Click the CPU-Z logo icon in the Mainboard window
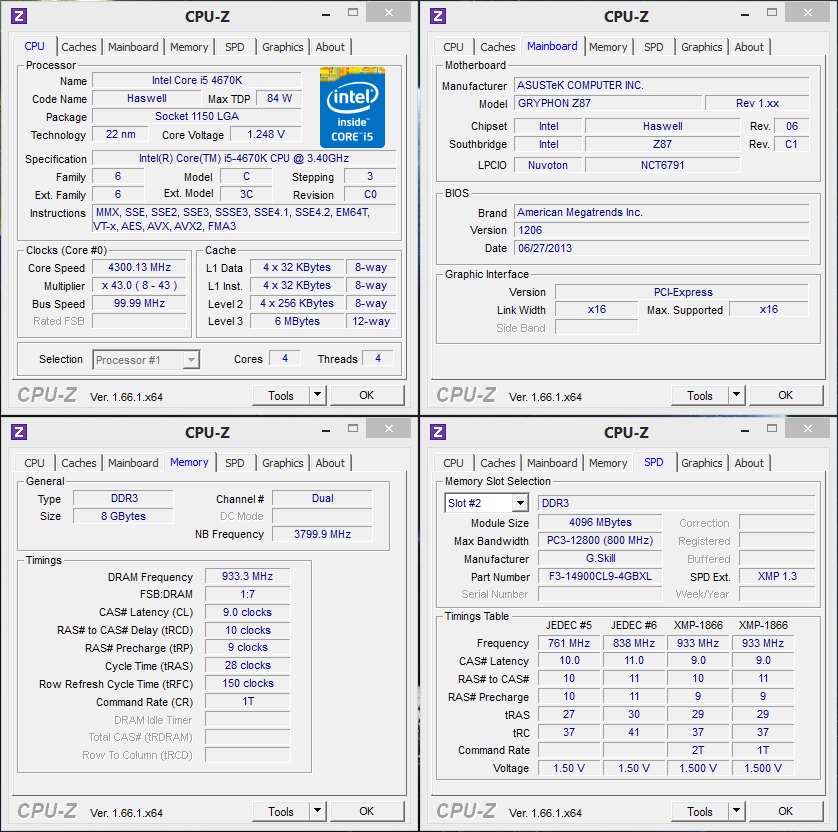 (438, 16)
